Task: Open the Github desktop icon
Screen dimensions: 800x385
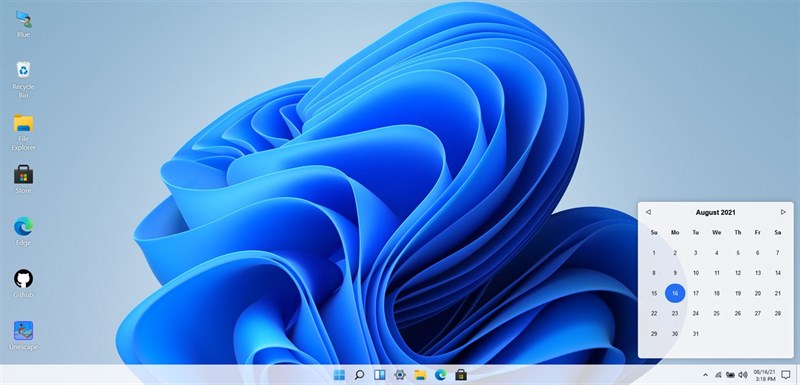Action: click(x=23, y=284)
